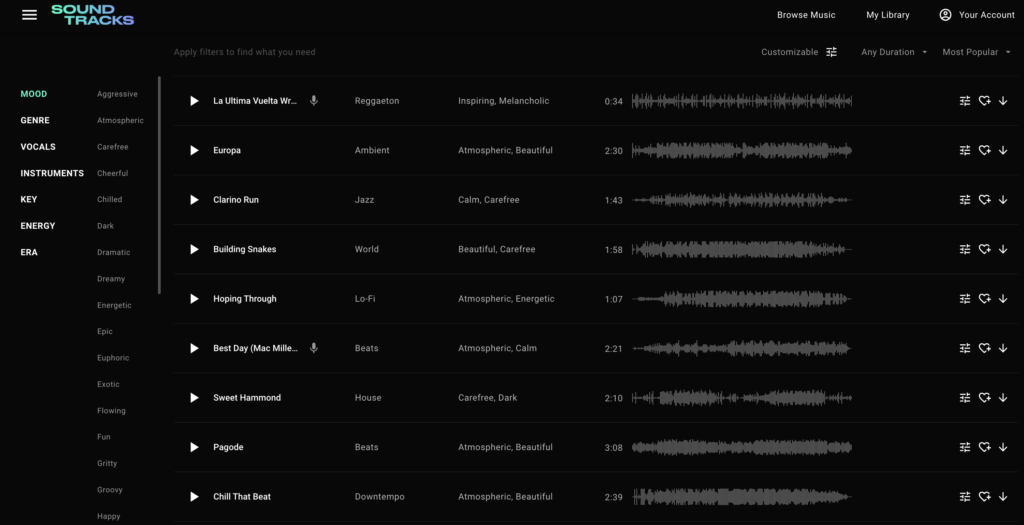Toggle the Atmospheric mood filter
The width and height of the screenshot is (1024, 525).
pos(120,121)
